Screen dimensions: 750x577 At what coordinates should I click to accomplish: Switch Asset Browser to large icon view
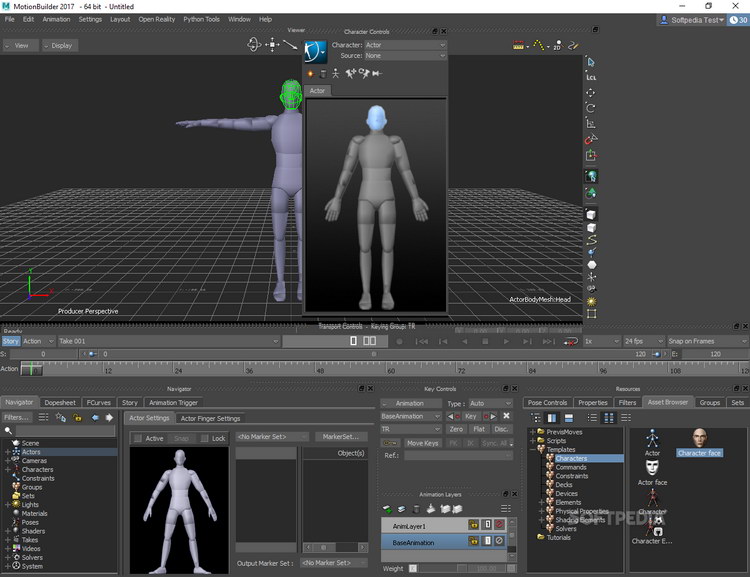609,418
